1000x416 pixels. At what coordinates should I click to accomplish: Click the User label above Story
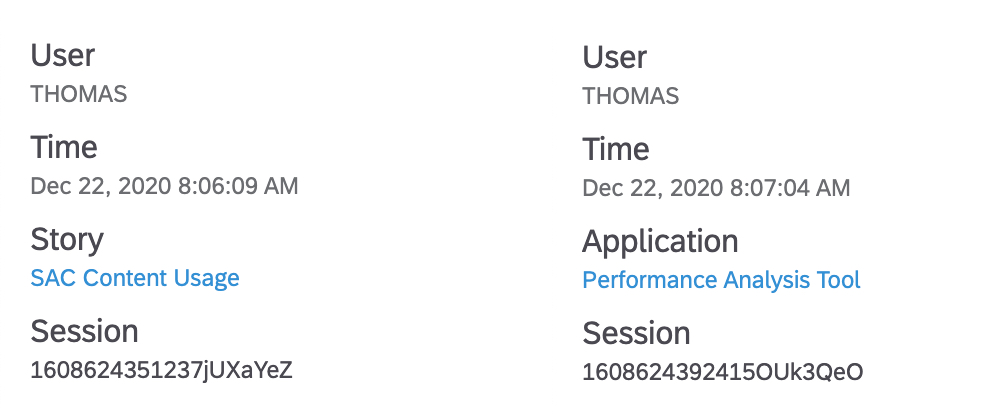coord(62,55)
